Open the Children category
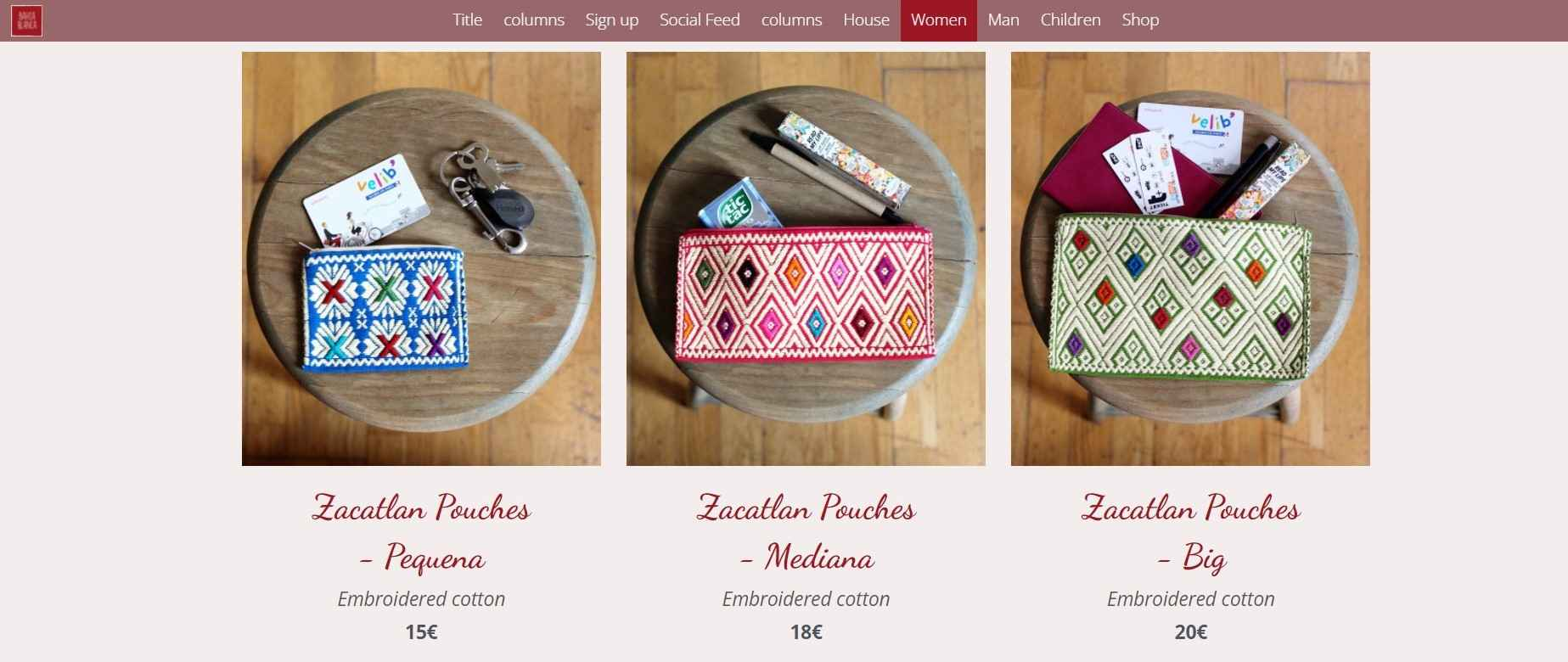 coord(1070,20)
